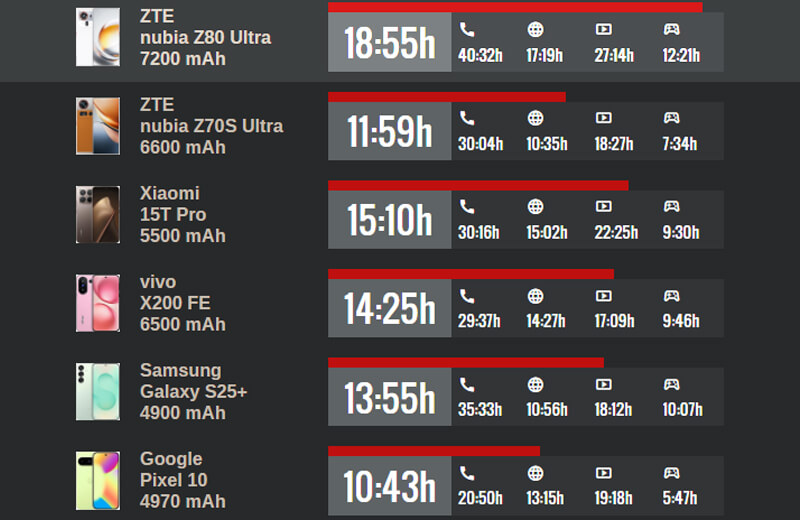Click the gaming controller icon for nubia Z70S Ultra

[672, 118]
